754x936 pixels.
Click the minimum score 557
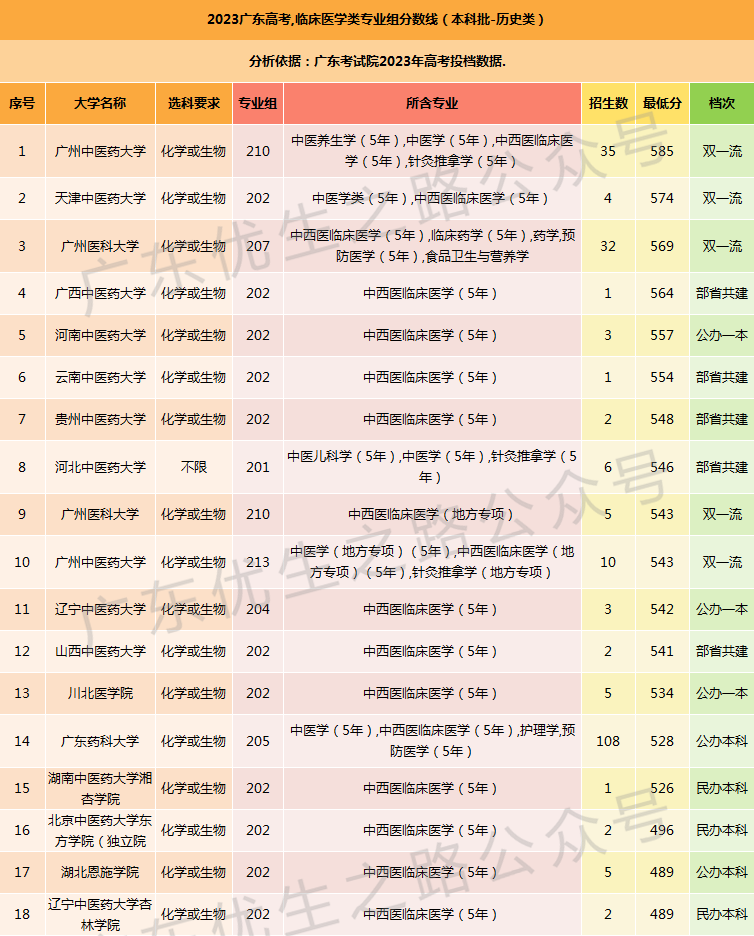pyautogui.click(x=662, y=335)
